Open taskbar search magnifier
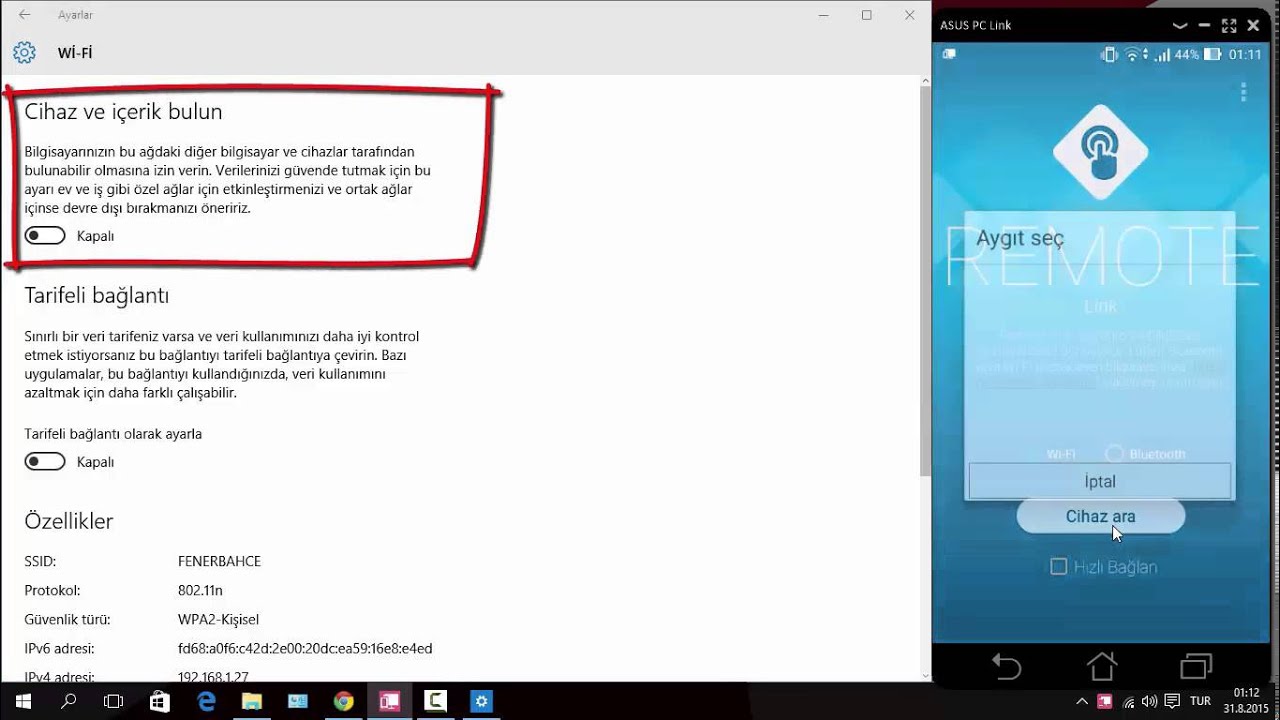The width and height of the screenshot is (1280, 720). tap(69, 701)
